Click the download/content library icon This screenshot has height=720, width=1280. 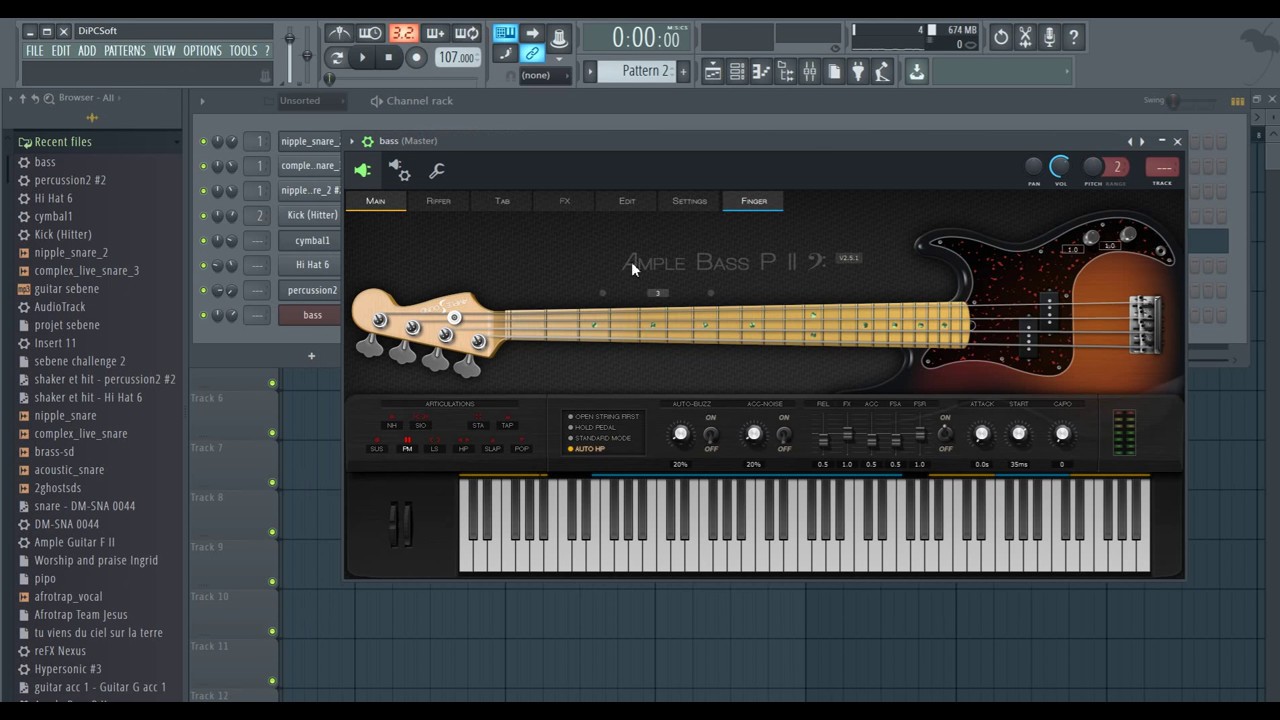point(916,71)
